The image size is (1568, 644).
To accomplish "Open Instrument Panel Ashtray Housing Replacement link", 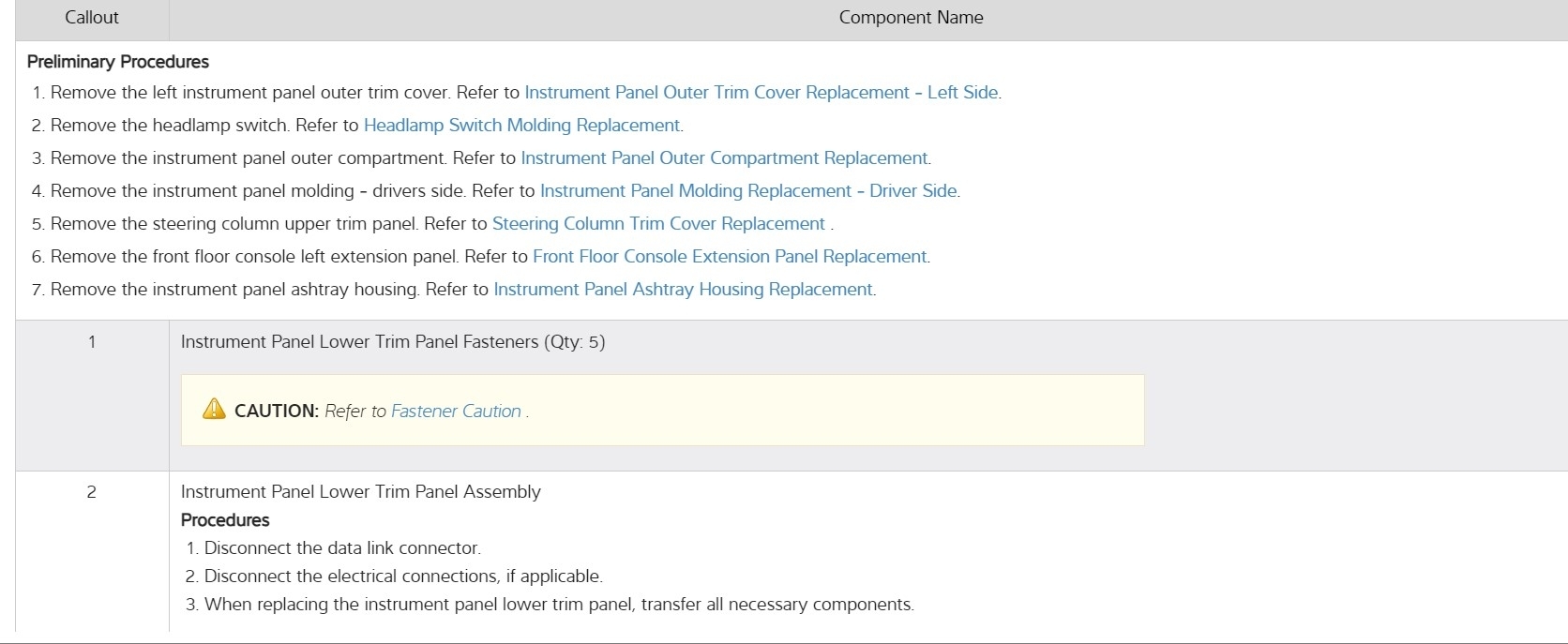I will (x=683, y=290).
